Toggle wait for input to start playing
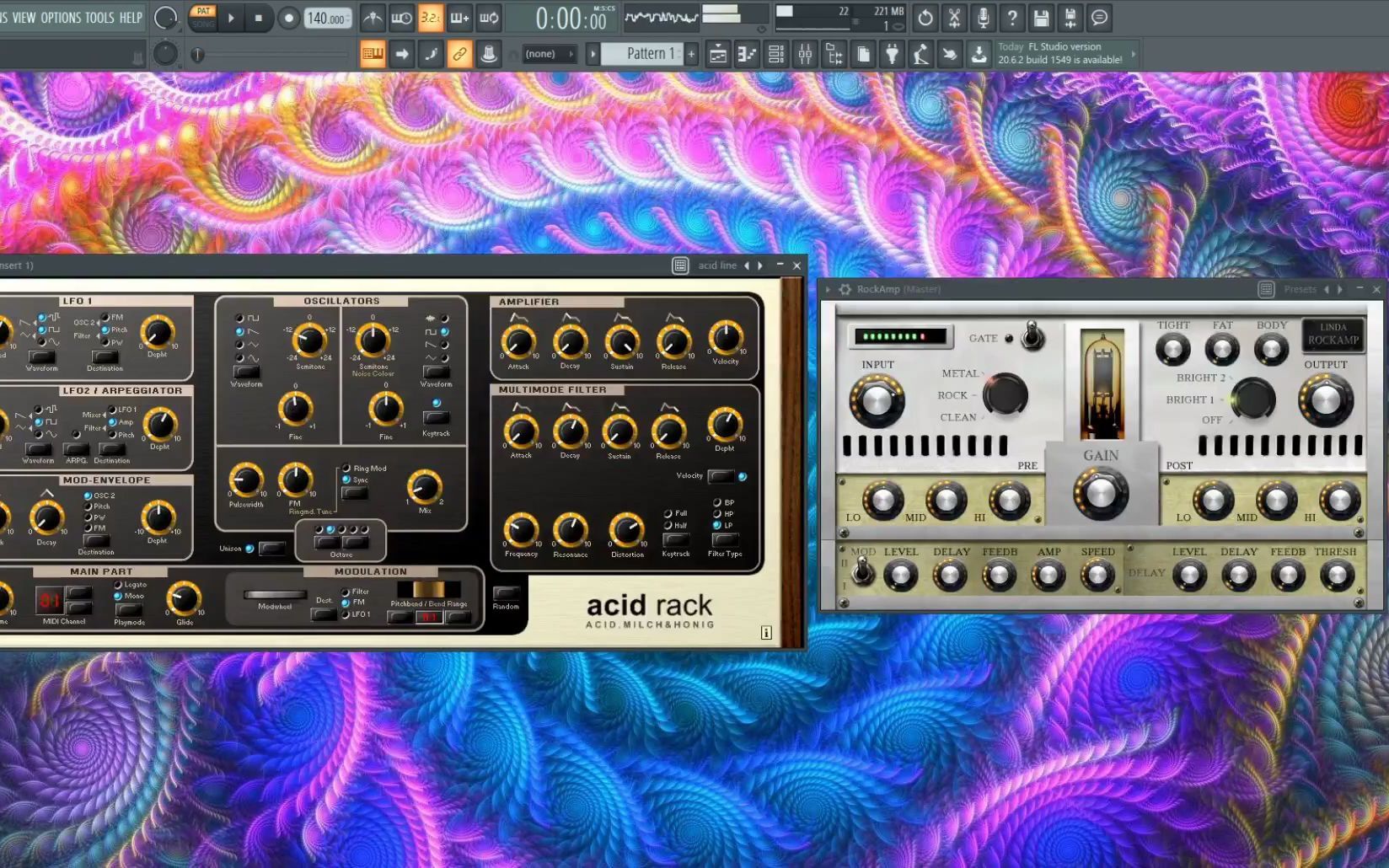Image resolution: width=1389 pixels, height=868 pixels. (x=401, y=18)
